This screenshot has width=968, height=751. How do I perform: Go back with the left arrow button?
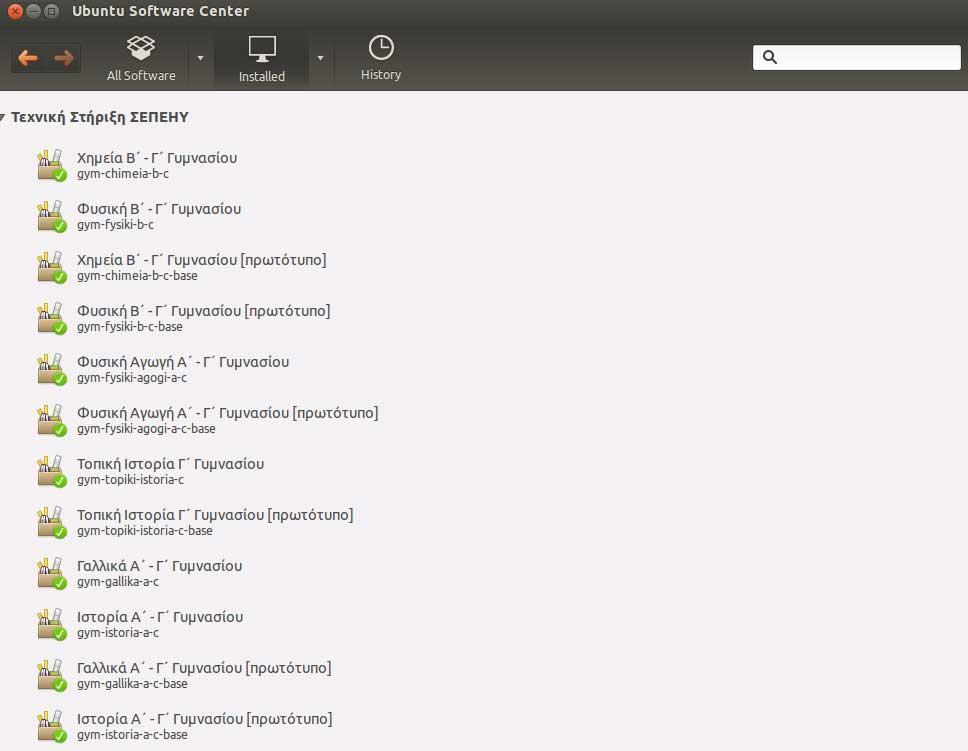pos(28,59)
